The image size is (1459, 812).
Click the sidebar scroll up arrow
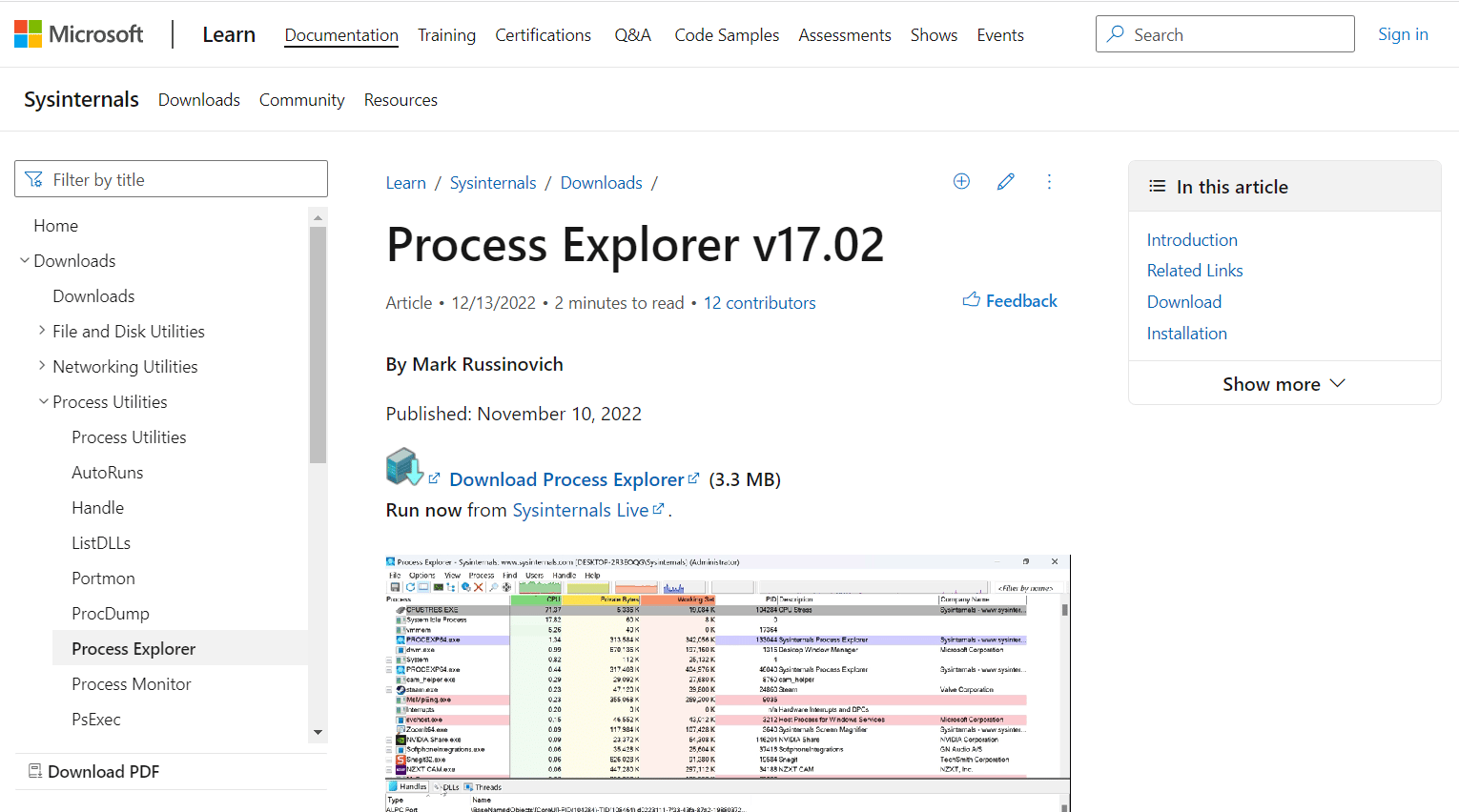click(x=318, y=217)
